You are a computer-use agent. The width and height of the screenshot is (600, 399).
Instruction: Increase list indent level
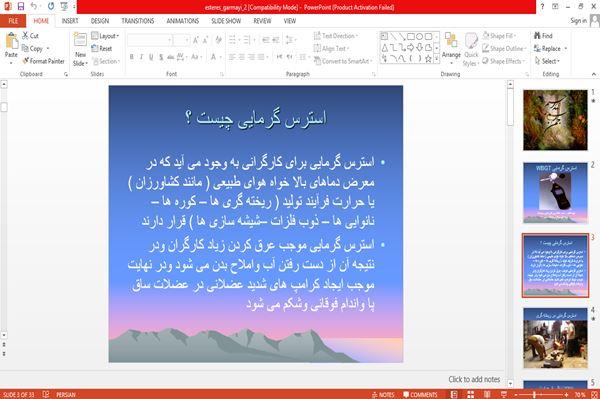276,40
